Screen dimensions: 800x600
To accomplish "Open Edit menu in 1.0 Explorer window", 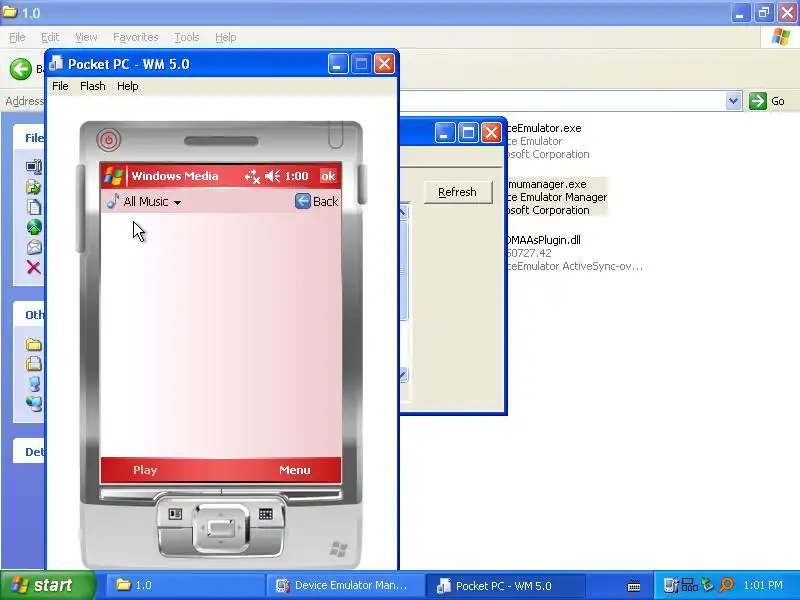I will point(50,37).
